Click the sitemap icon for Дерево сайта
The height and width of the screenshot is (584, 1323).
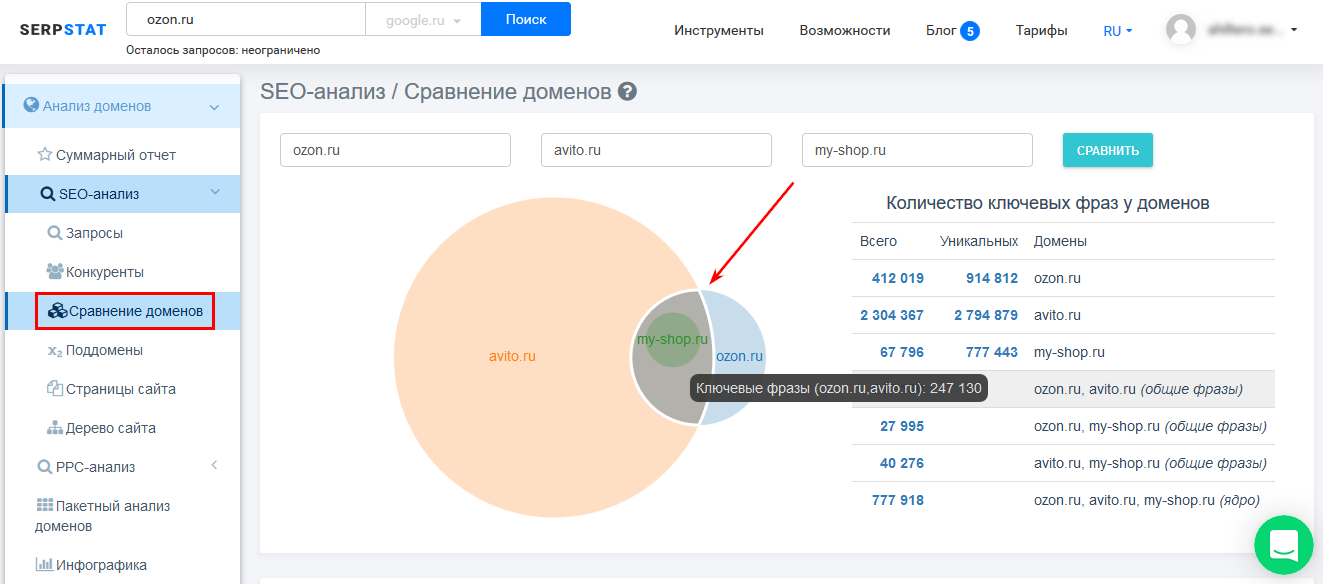click(x=55, y=428)
